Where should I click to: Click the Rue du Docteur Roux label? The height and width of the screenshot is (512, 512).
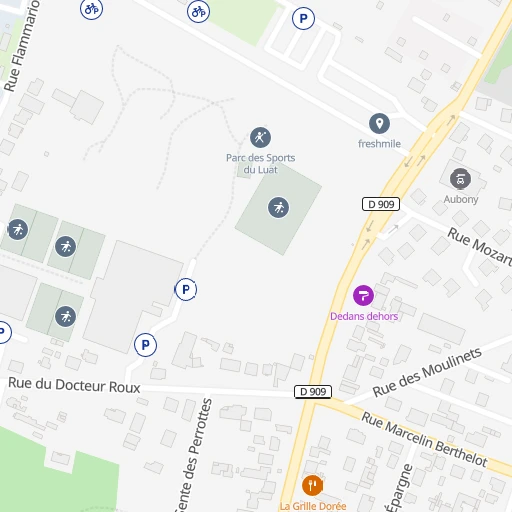(x=74, y=385)
